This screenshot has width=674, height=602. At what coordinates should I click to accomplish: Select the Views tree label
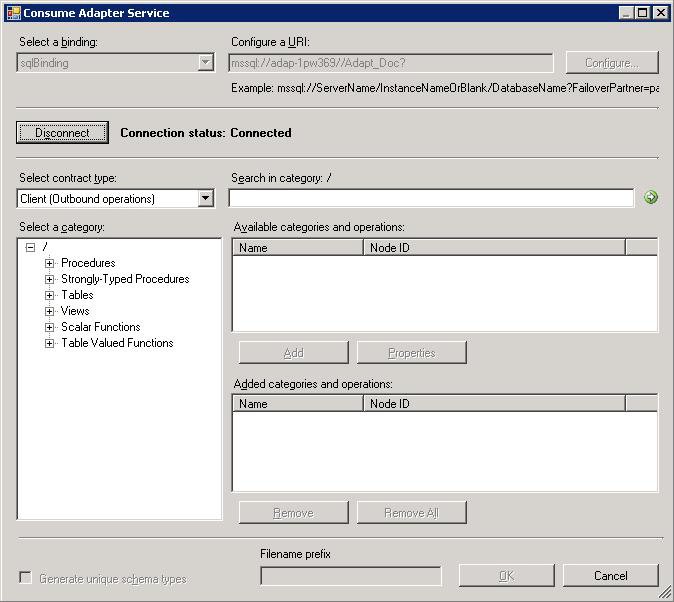click(75, 311)
